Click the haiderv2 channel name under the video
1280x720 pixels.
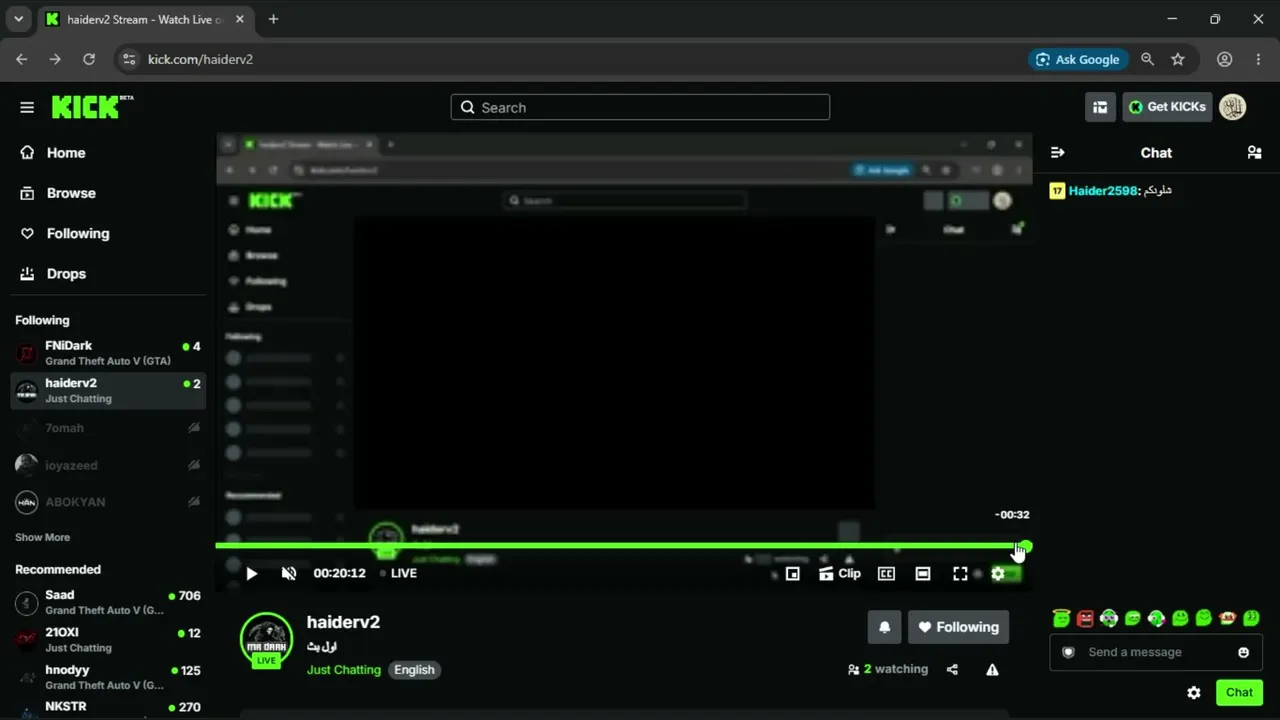point(343,622)
